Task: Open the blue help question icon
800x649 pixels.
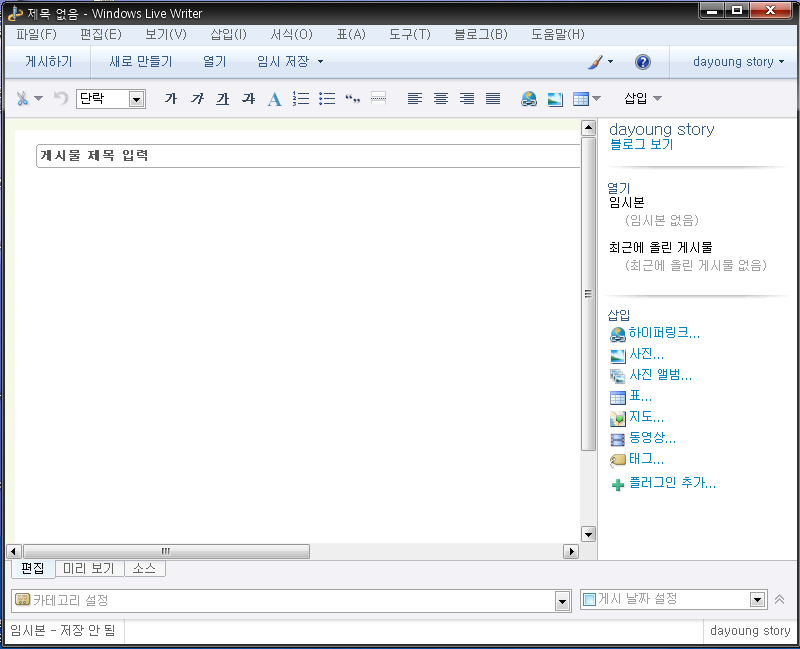Action: pos(643,62)
